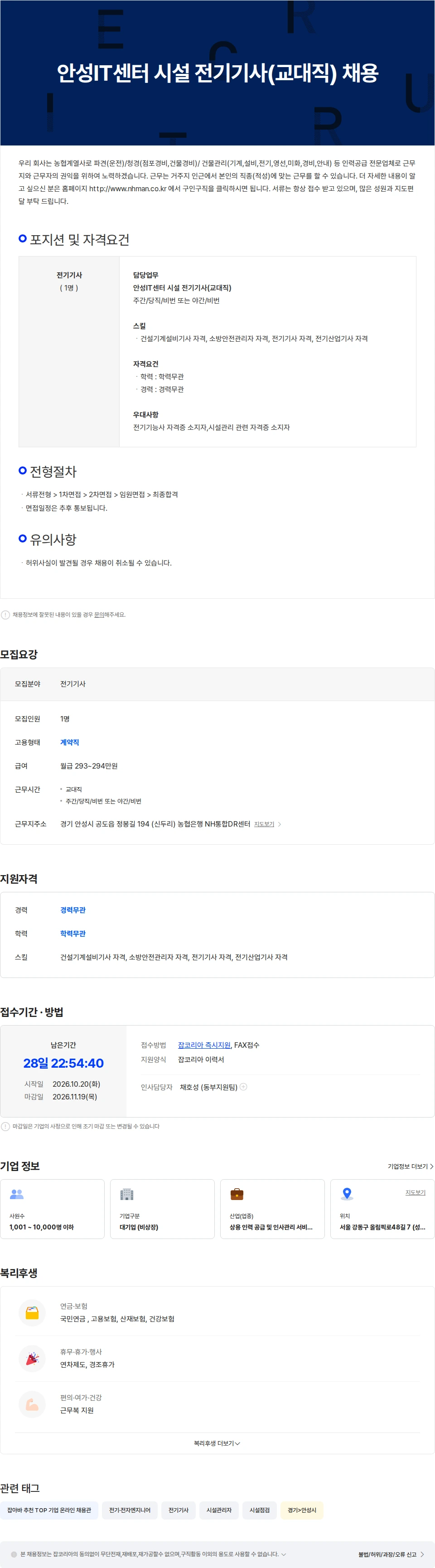Screen dimensions: 435x1568
Task: Open 기업정보 더보기 link
Action: pos(411,1166)
